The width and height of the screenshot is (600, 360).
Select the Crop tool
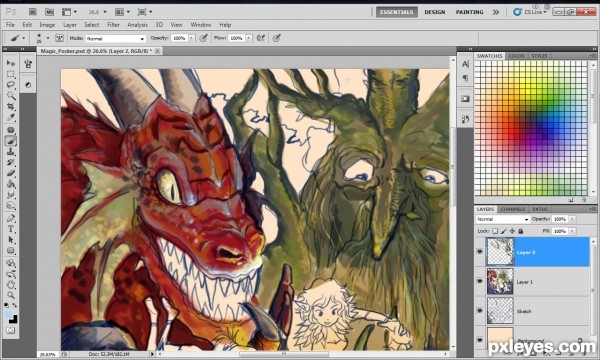[11, 106]
